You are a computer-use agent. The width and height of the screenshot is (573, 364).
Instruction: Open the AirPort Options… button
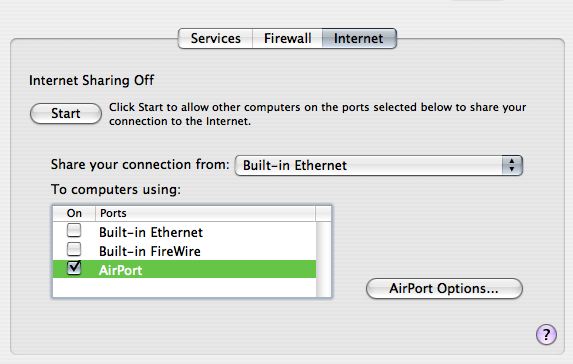pos(444,289)
